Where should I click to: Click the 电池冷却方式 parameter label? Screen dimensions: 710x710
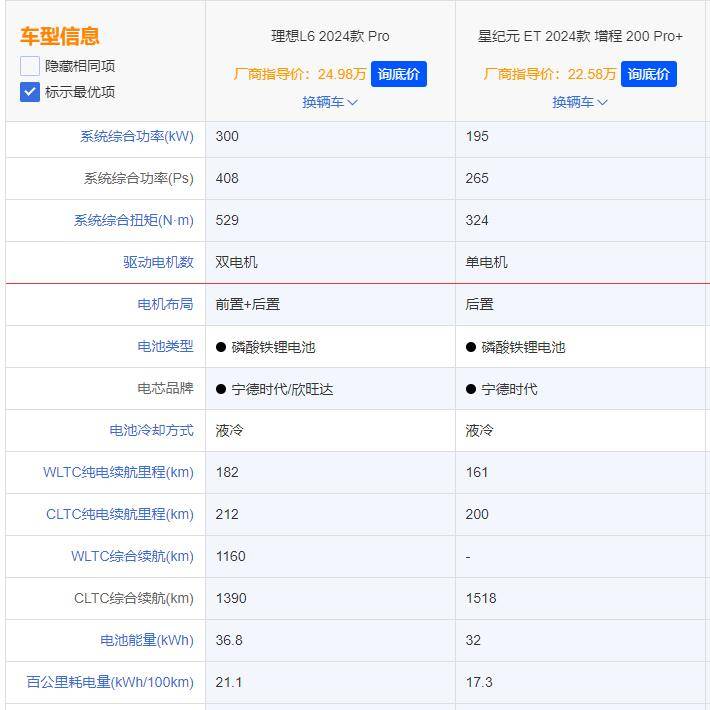(x=151, y=430)
